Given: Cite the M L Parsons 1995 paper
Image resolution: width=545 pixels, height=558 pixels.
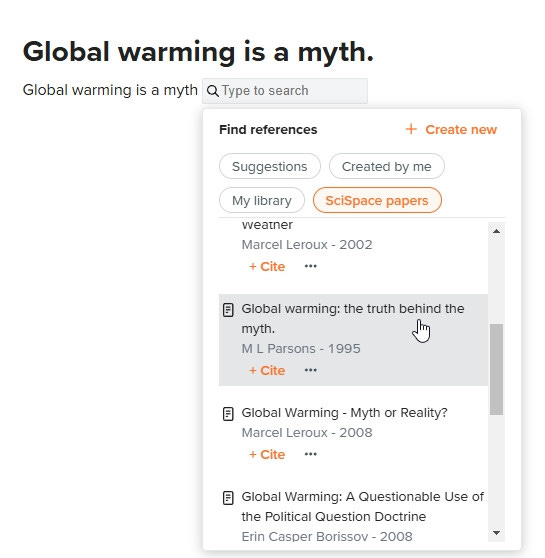Looking at the screenshot, I should (267, 370).
